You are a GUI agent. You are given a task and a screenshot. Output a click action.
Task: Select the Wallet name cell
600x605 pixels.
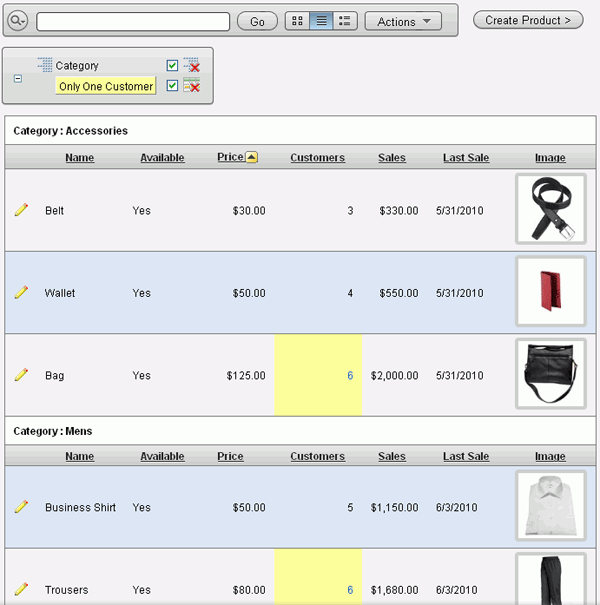pyautogui.click(x=60, y=293)
